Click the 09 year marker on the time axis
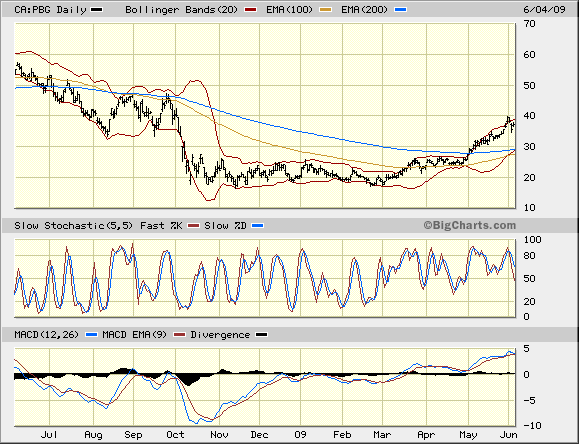 pos(300,434)
